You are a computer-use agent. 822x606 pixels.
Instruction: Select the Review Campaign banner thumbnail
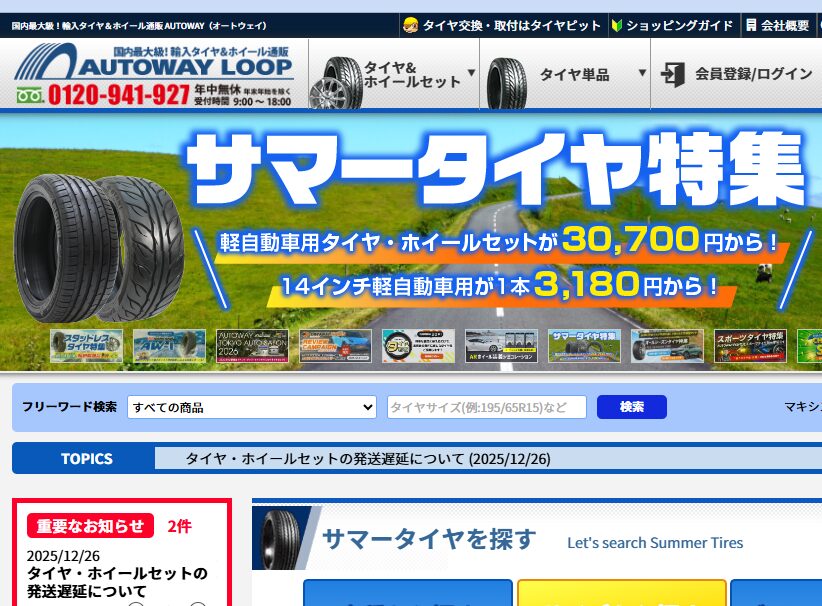point(335,346)
